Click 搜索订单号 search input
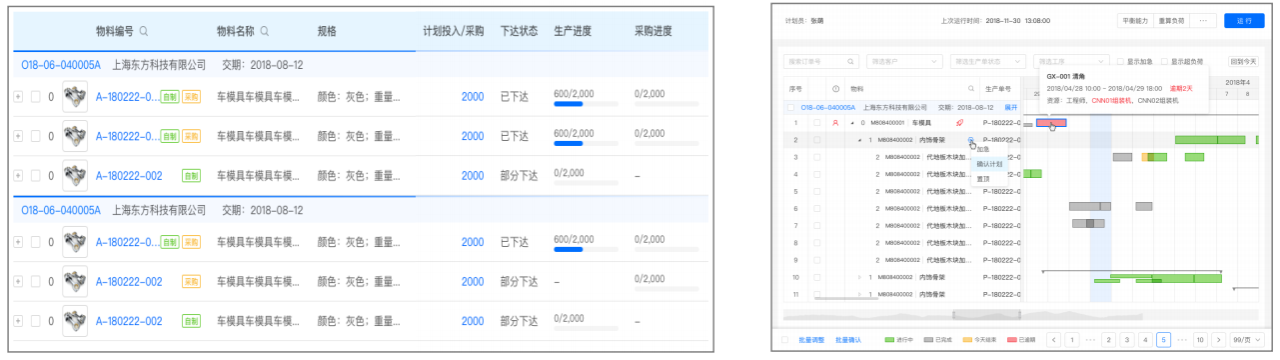The height and width of the screenshot is (360, 1280). [820, 61]
